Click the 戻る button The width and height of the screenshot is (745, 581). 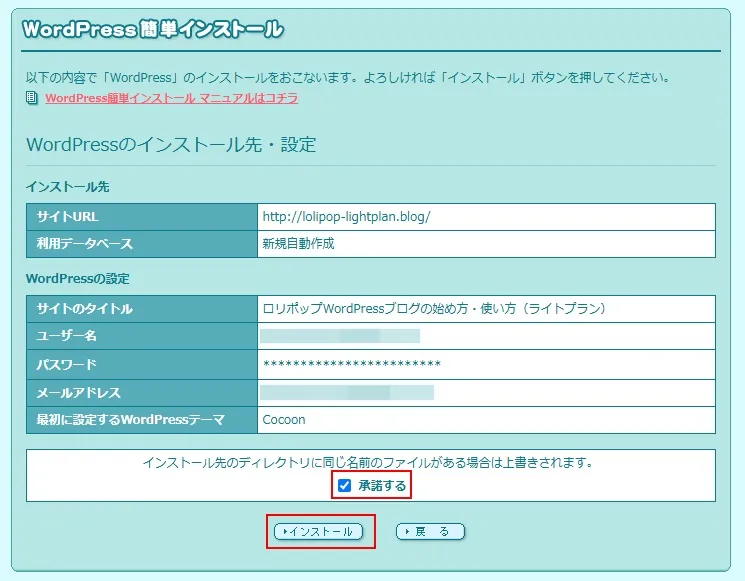click(x=430, y=531)
